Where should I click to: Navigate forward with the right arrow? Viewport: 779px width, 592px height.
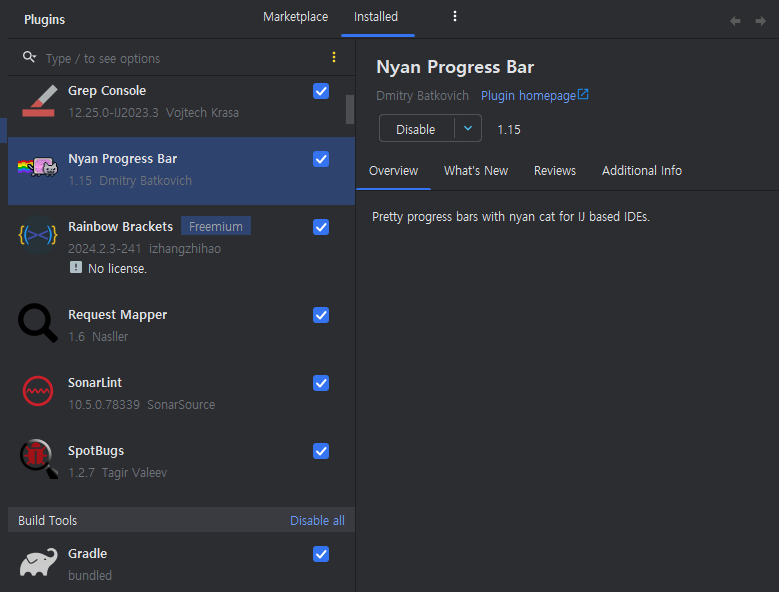[x=760, y=21]
